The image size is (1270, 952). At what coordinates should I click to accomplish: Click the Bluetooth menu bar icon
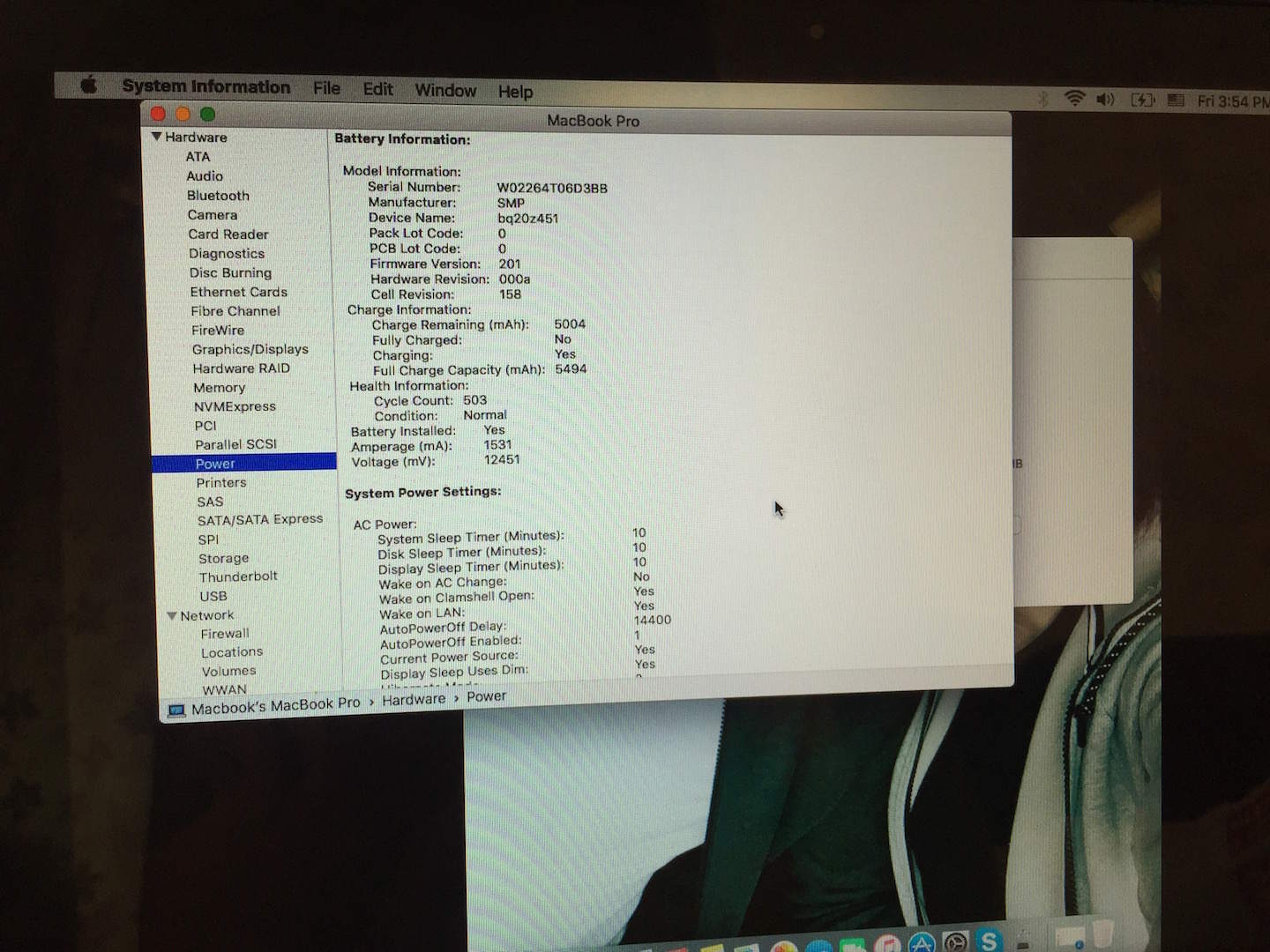[1043, 99]
